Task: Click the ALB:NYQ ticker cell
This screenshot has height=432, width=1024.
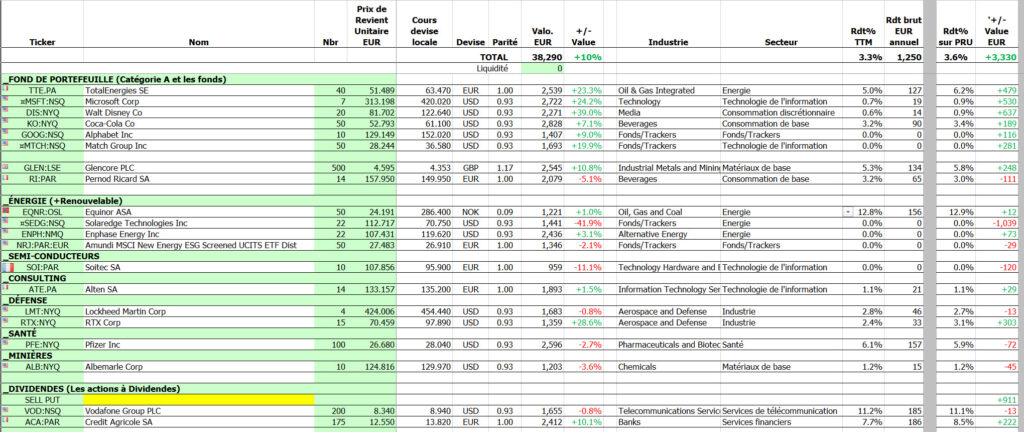Action: click(x=42, y=367)
